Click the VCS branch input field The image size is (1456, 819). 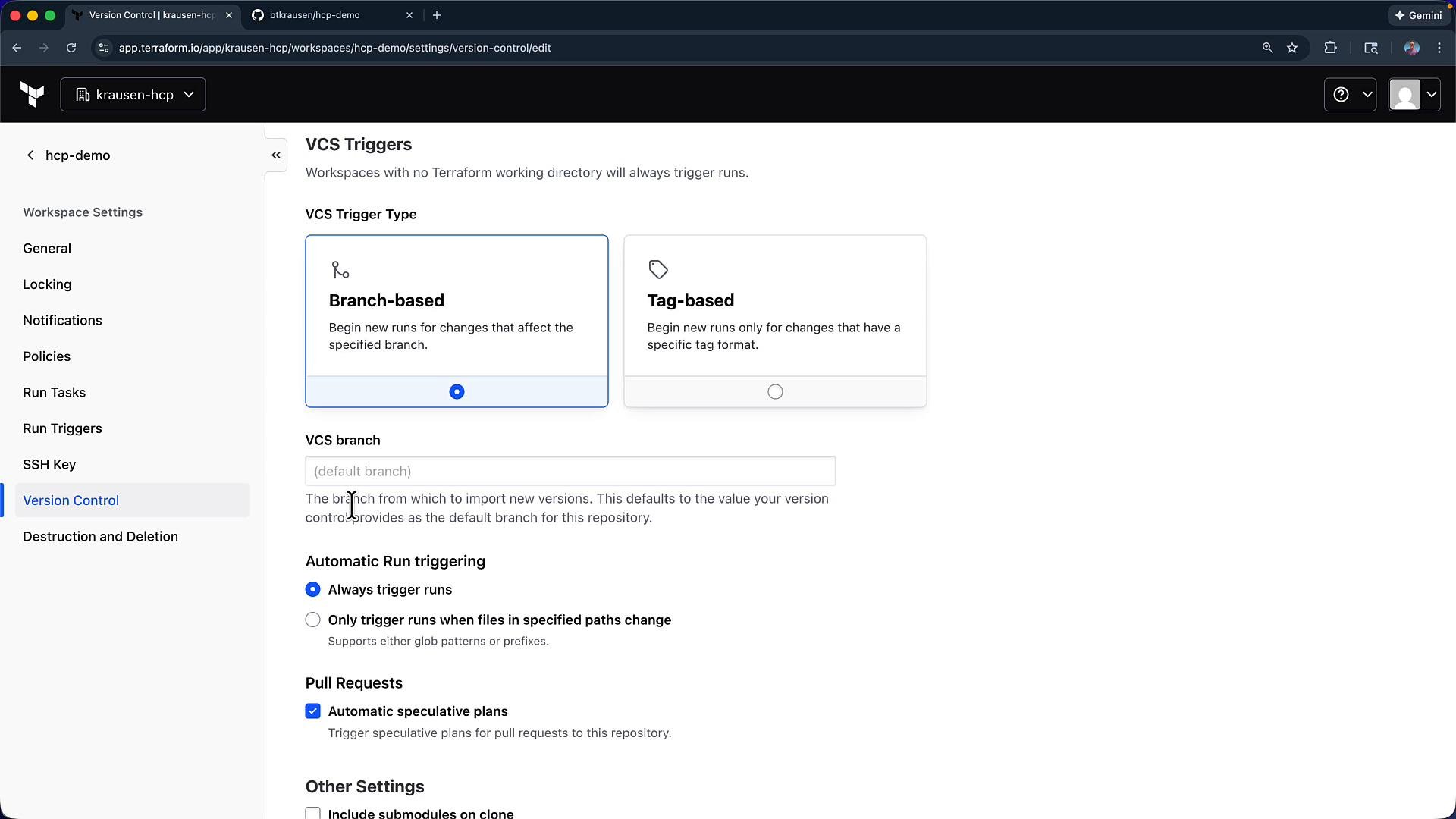[570, 471]
